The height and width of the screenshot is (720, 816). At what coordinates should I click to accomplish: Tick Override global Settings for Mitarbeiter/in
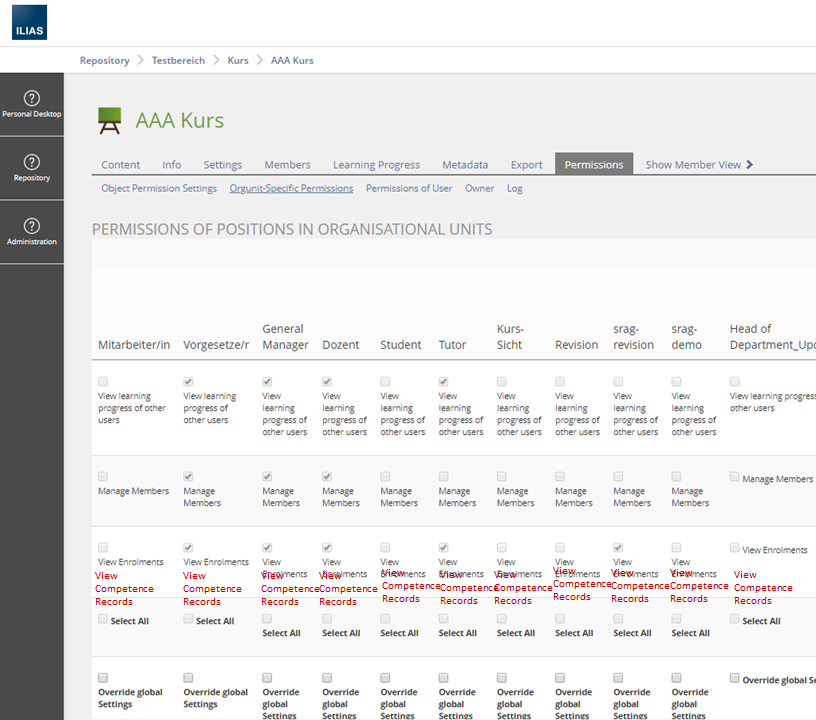[x=103, y=678]
